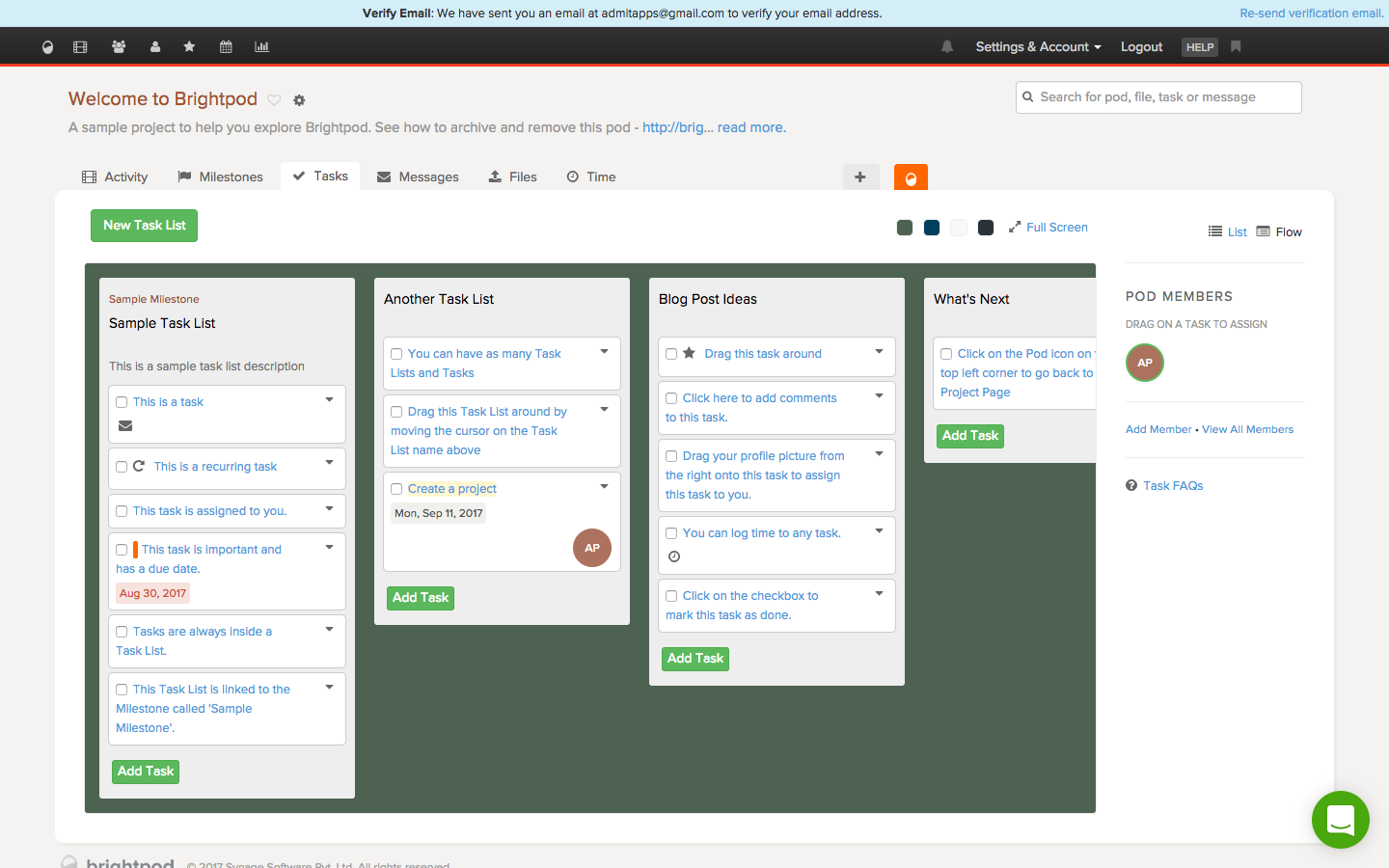Screen dimensions: 1389x868
Task: Choose the green background color swatch
Action: pyautogui.click(x=905, y=228)
